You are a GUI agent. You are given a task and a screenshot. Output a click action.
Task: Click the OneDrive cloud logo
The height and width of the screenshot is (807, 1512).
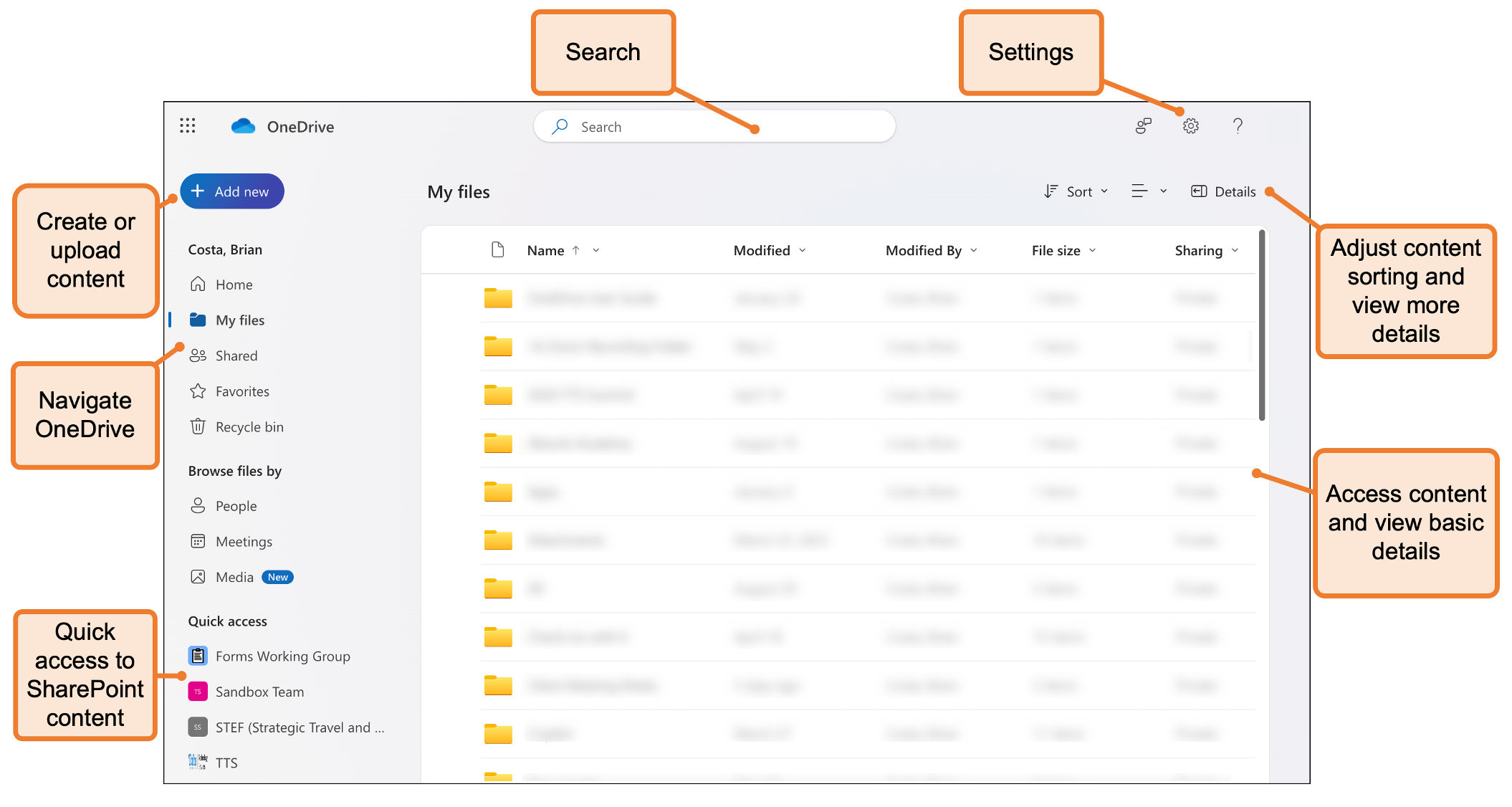click(243, 126)
